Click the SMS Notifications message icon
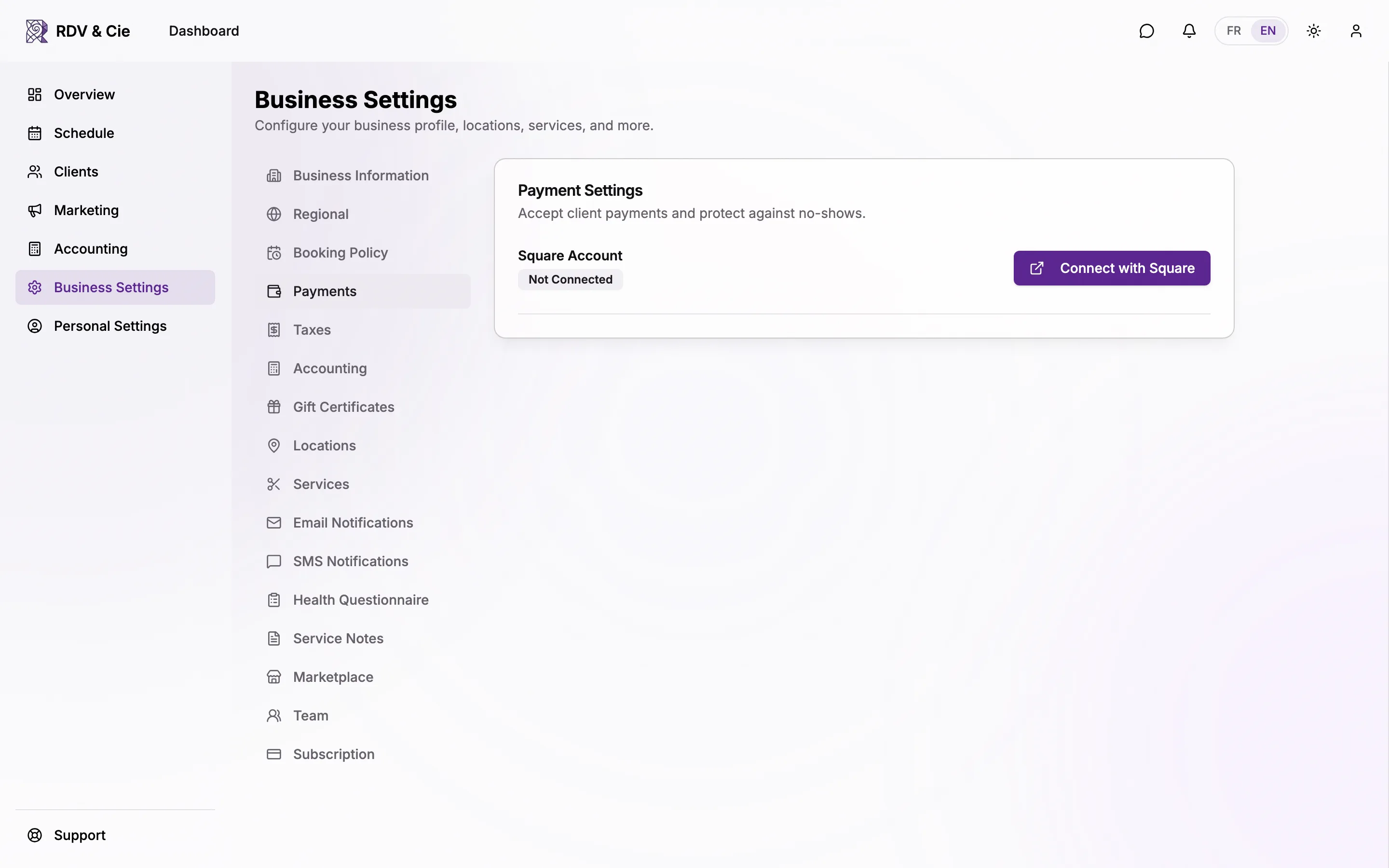Image resolution: width=1389 pixels, height=868 pixels. click(274, 561)
